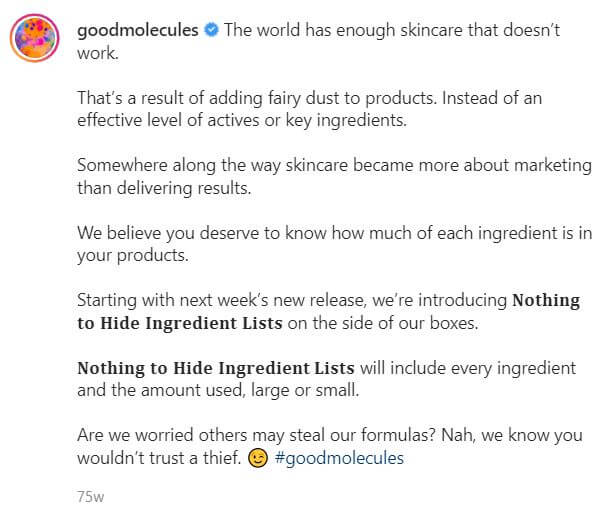This screenshot has height=518, width=604.
Task: Click the text 'on the side of our boxes'
Action: 383,323
